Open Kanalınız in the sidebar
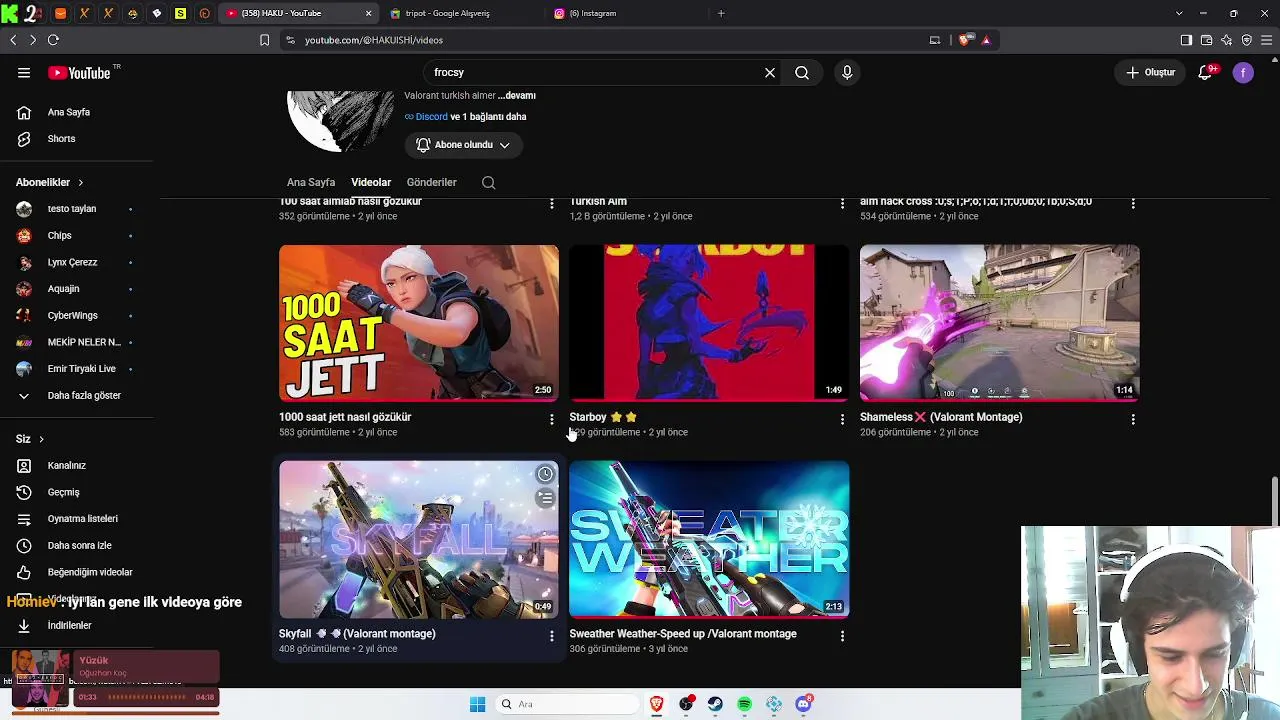 (76, 465)
